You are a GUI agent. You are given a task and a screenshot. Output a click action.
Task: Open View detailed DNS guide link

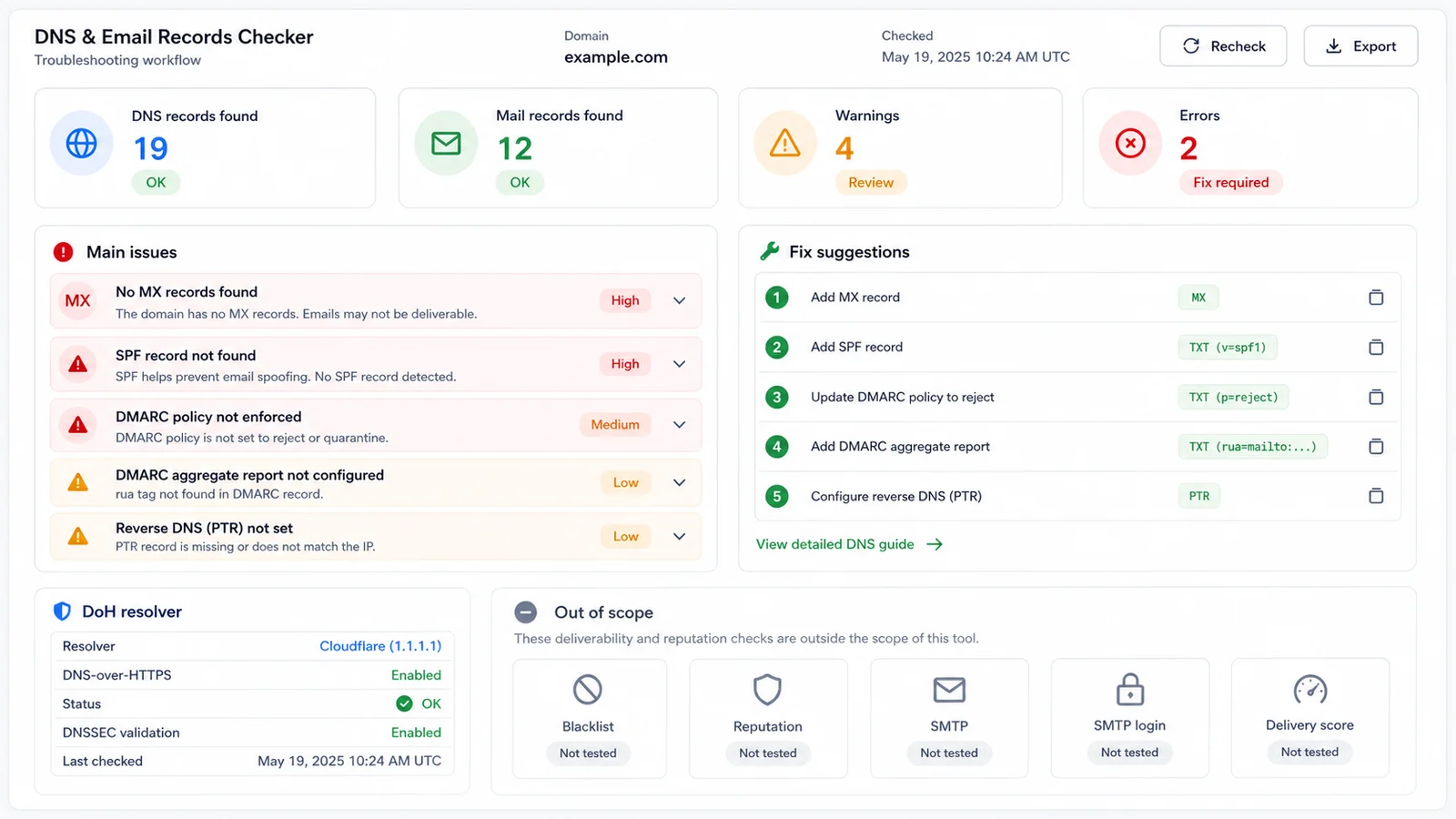pos(849,544)
